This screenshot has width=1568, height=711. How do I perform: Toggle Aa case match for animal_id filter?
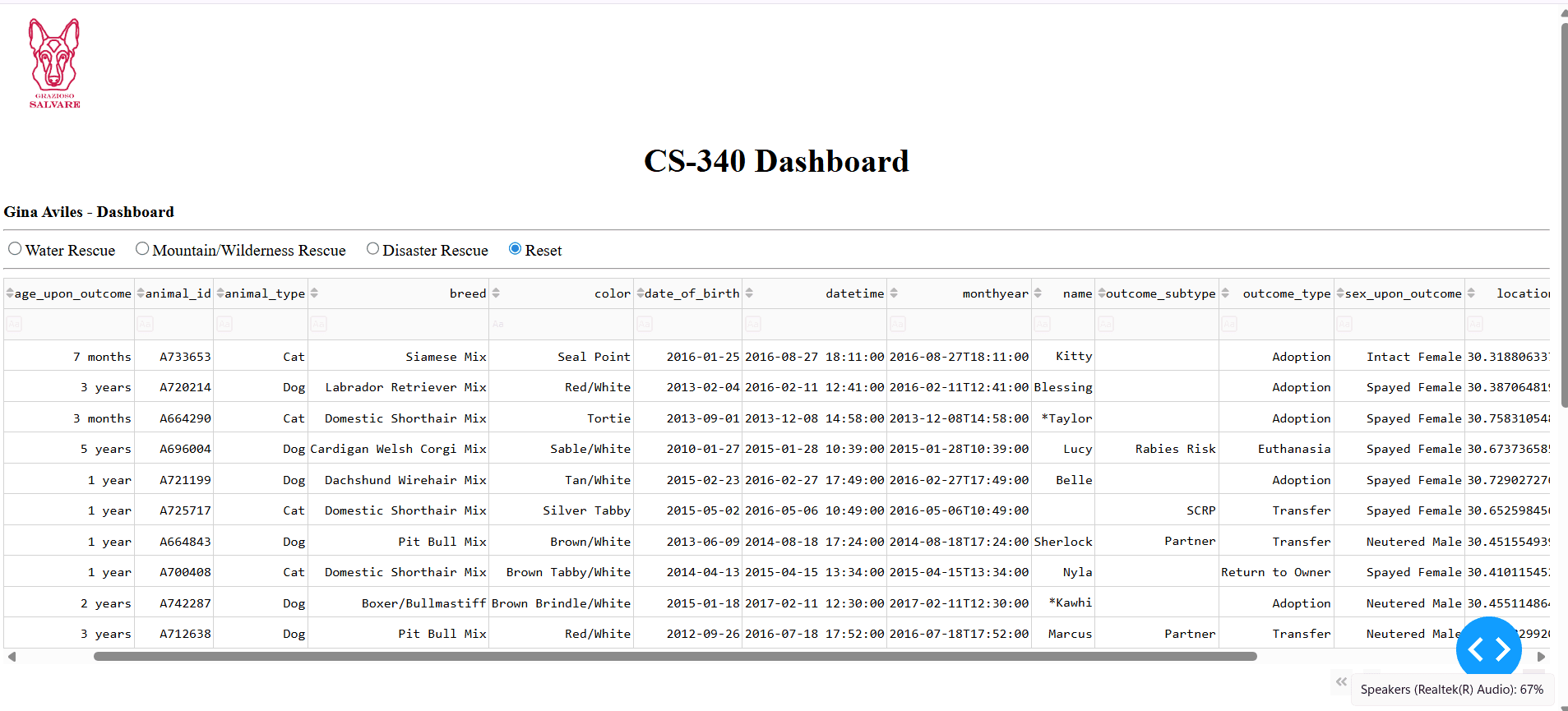(x=145, y=325)
